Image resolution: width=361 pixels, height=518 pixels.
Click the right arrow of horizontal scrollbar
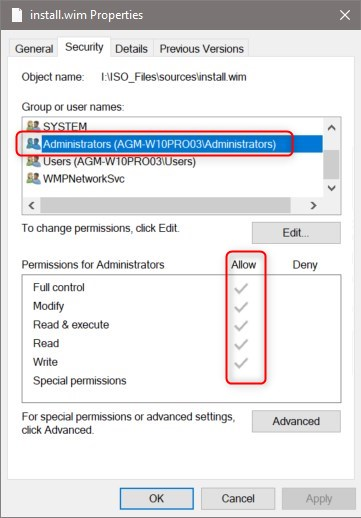coord(313,205)
